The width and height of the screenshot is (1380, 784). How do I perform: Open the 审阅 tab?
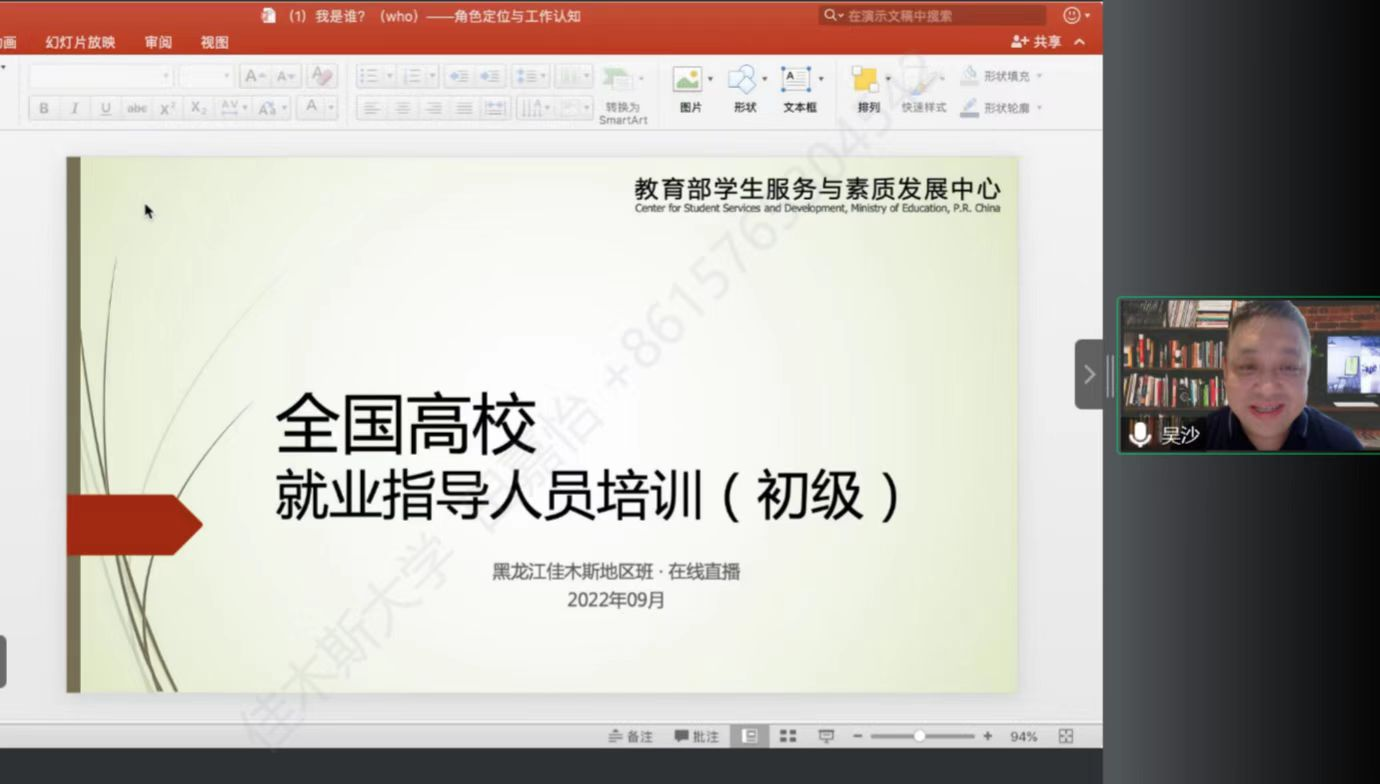158,42
